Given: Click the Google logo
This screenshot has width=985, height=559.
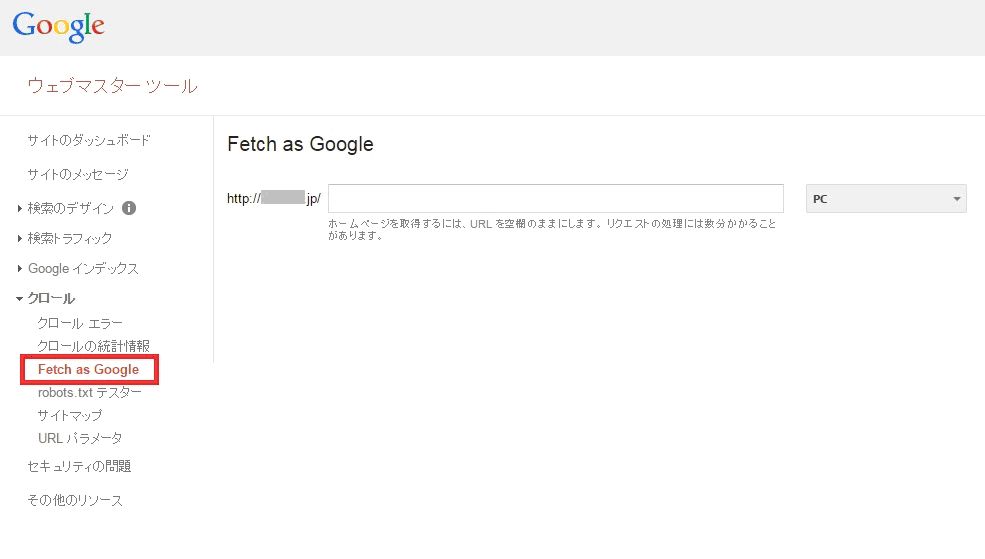Looking at the screenshot, I should pyautogui.click(x=58, y=27).
